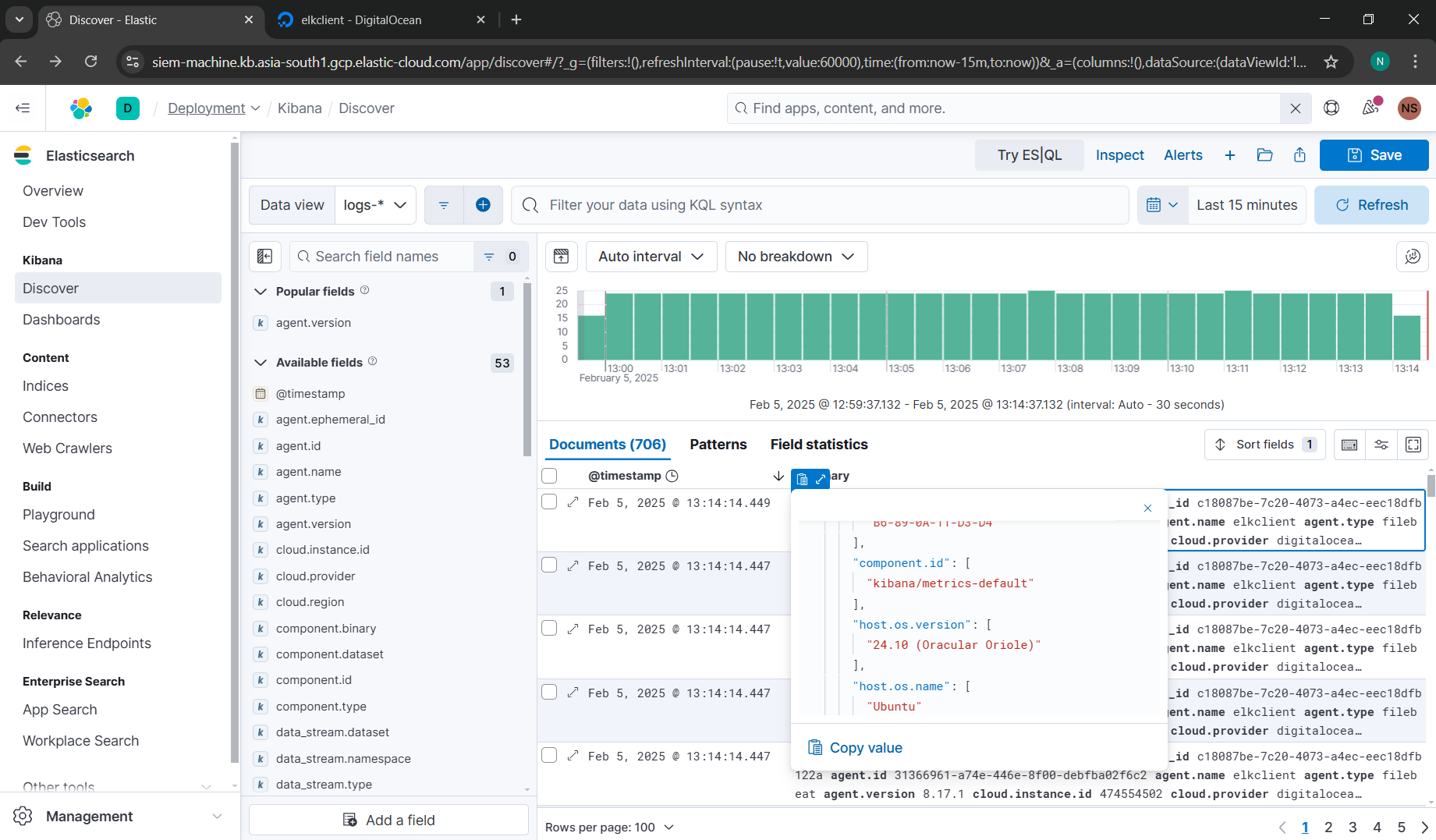Open the help menu icon

[x=1331, y=108]
